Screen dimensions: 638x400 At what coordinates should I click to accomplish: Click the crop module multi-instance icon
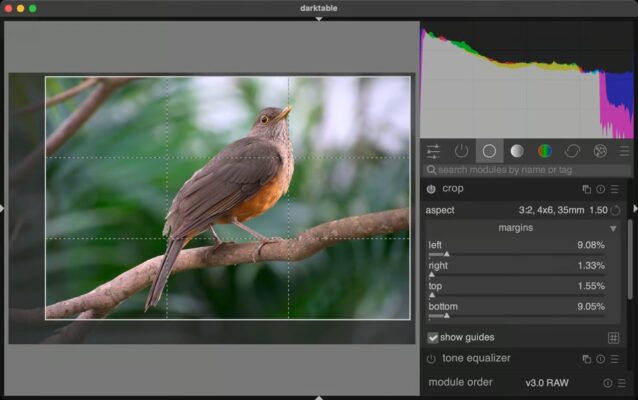point(587,189)
